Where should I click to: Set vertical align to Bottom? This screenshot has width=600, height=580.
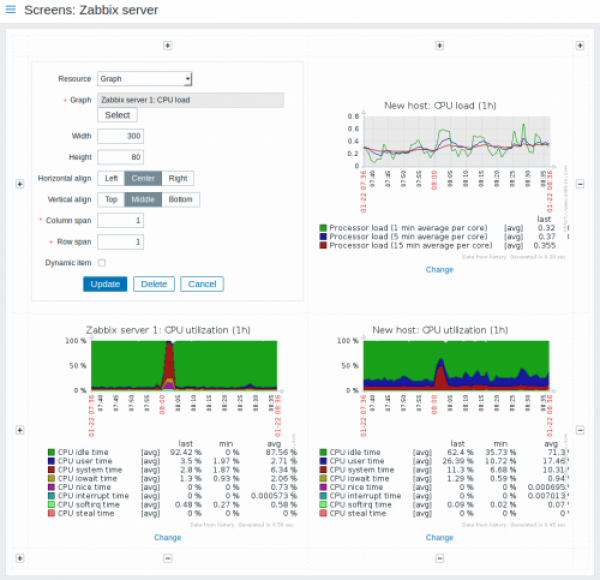[180, 199]
